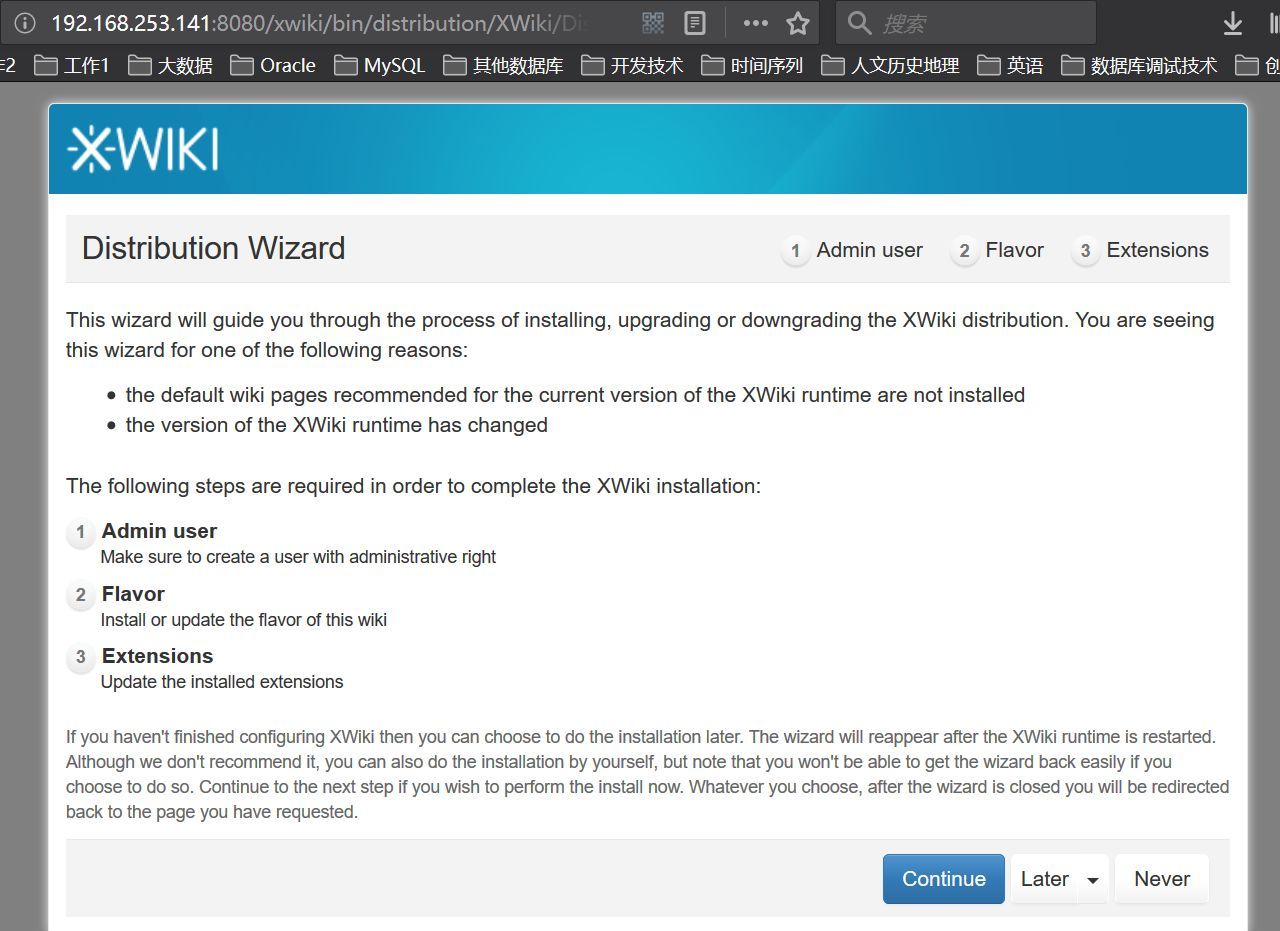Open the 时间序列 bookmark folder
This screenshot has height=931, width=1280.
tap(752, 65)
